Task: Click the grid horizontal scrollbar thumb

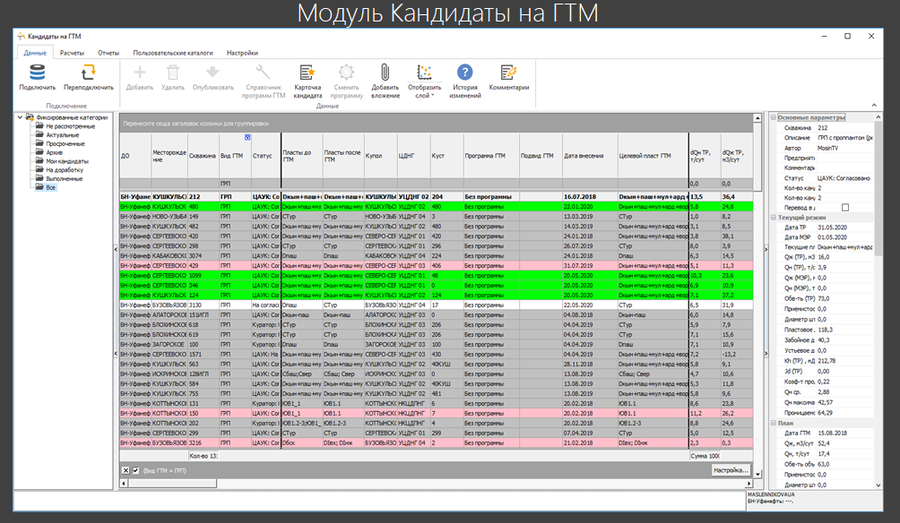Action: (x=172, y=483)
